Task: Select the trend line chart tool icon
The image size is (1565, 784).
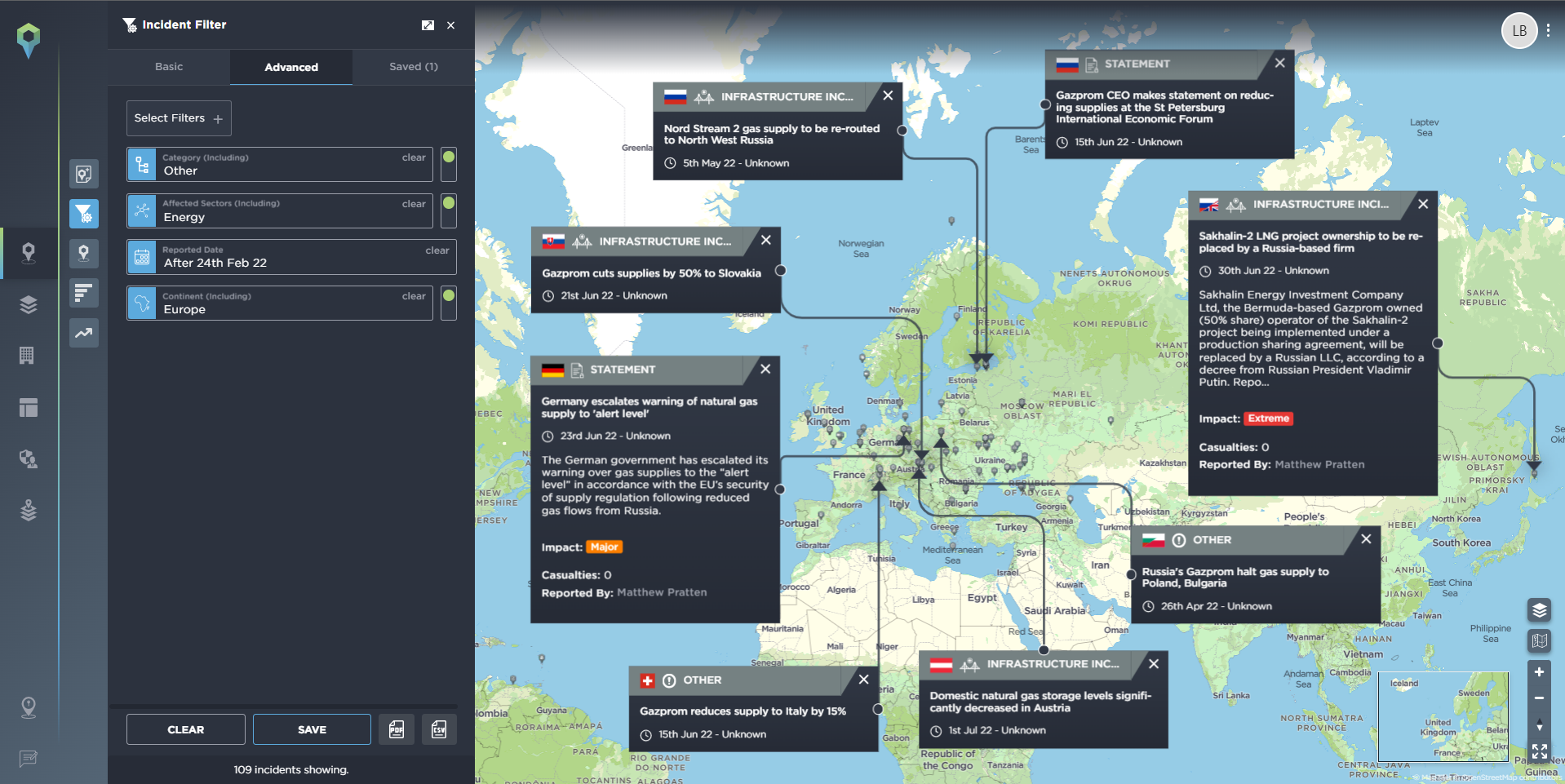Action: (84, 333)
